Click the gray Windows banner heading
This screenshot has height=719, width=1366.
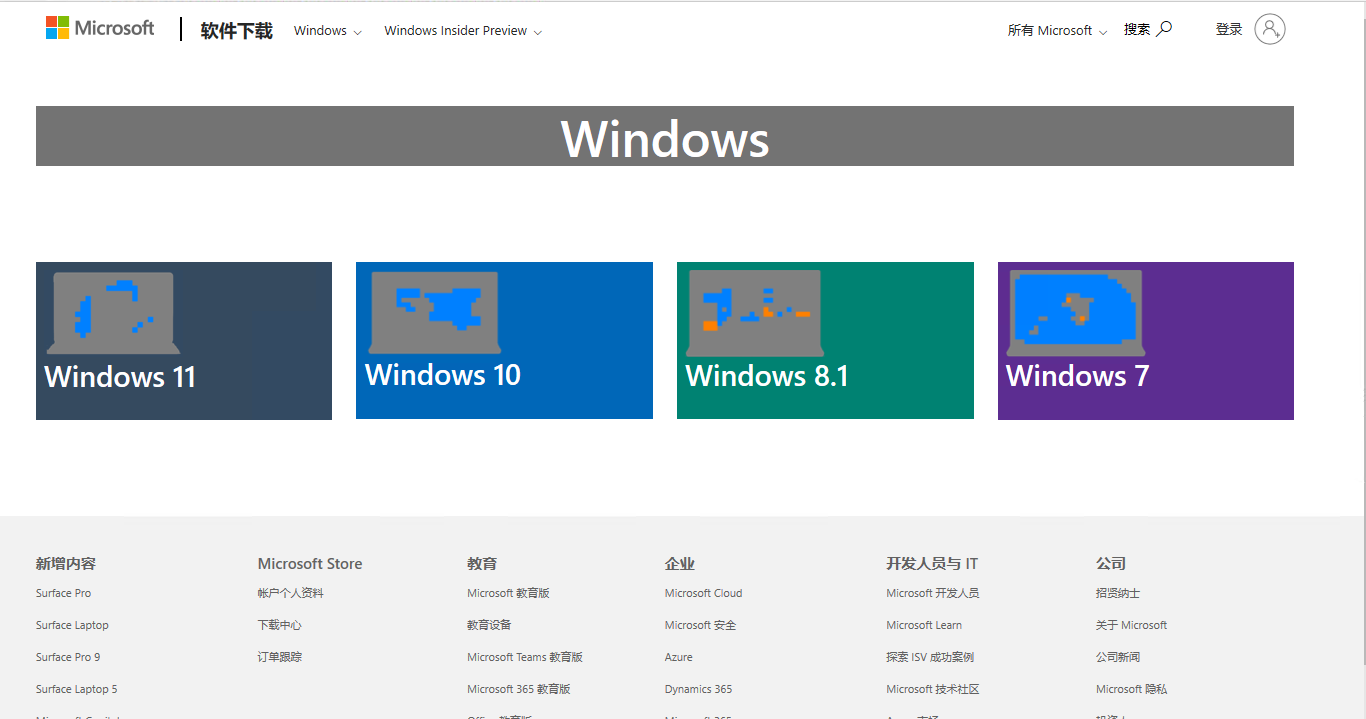pos(665,137)
